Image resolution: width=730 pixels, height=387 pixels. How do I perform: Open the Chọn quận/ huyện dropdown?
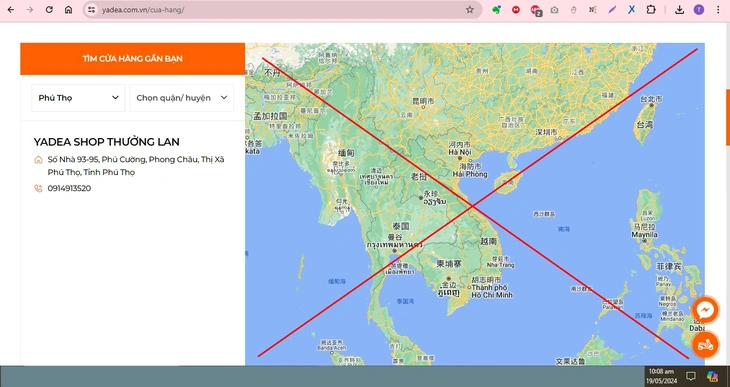pyautogui.click(x=182, y=98)
